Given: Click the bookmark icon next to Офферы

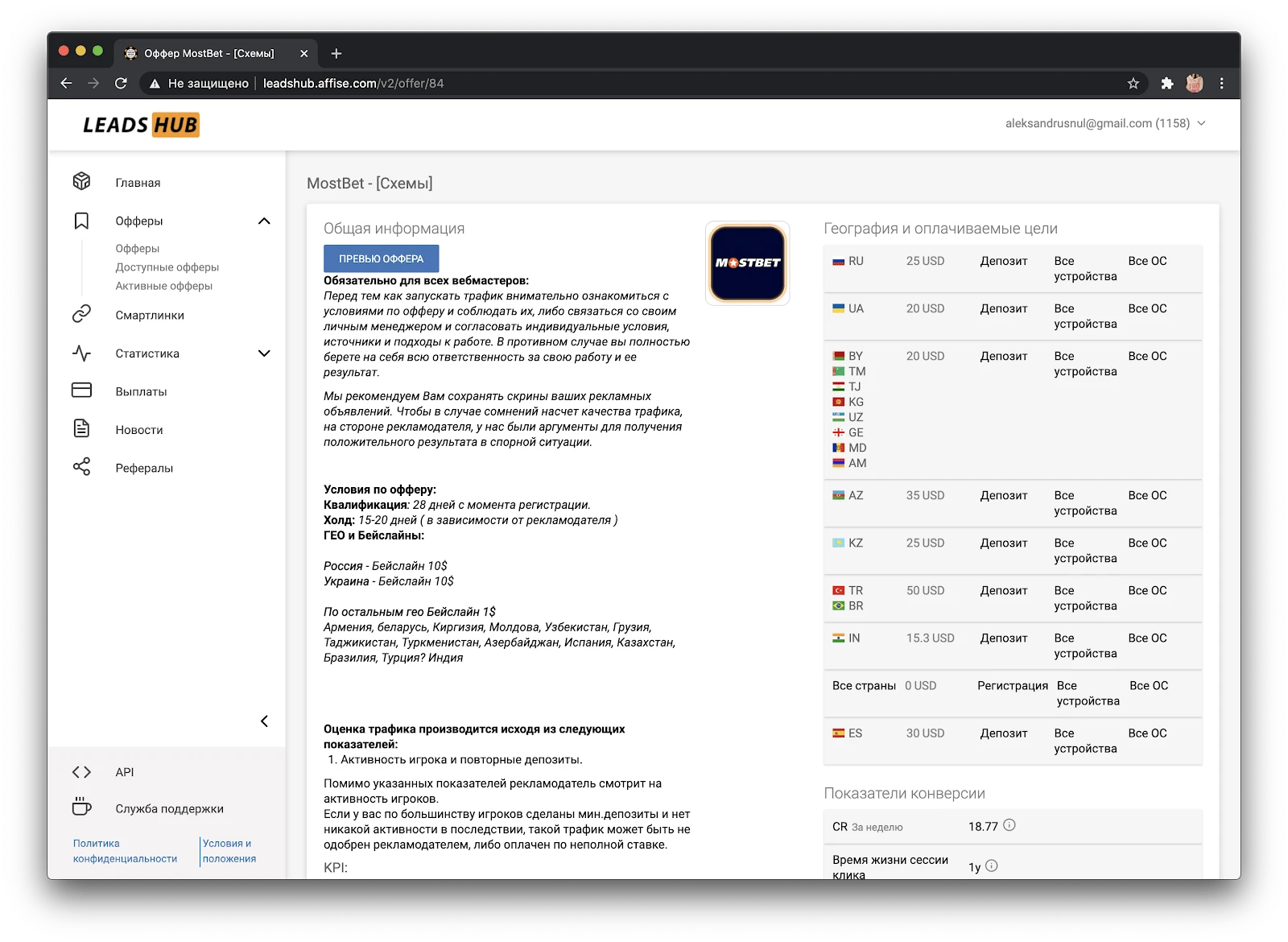Looking at the screenshot, I should tap(81, 221).
